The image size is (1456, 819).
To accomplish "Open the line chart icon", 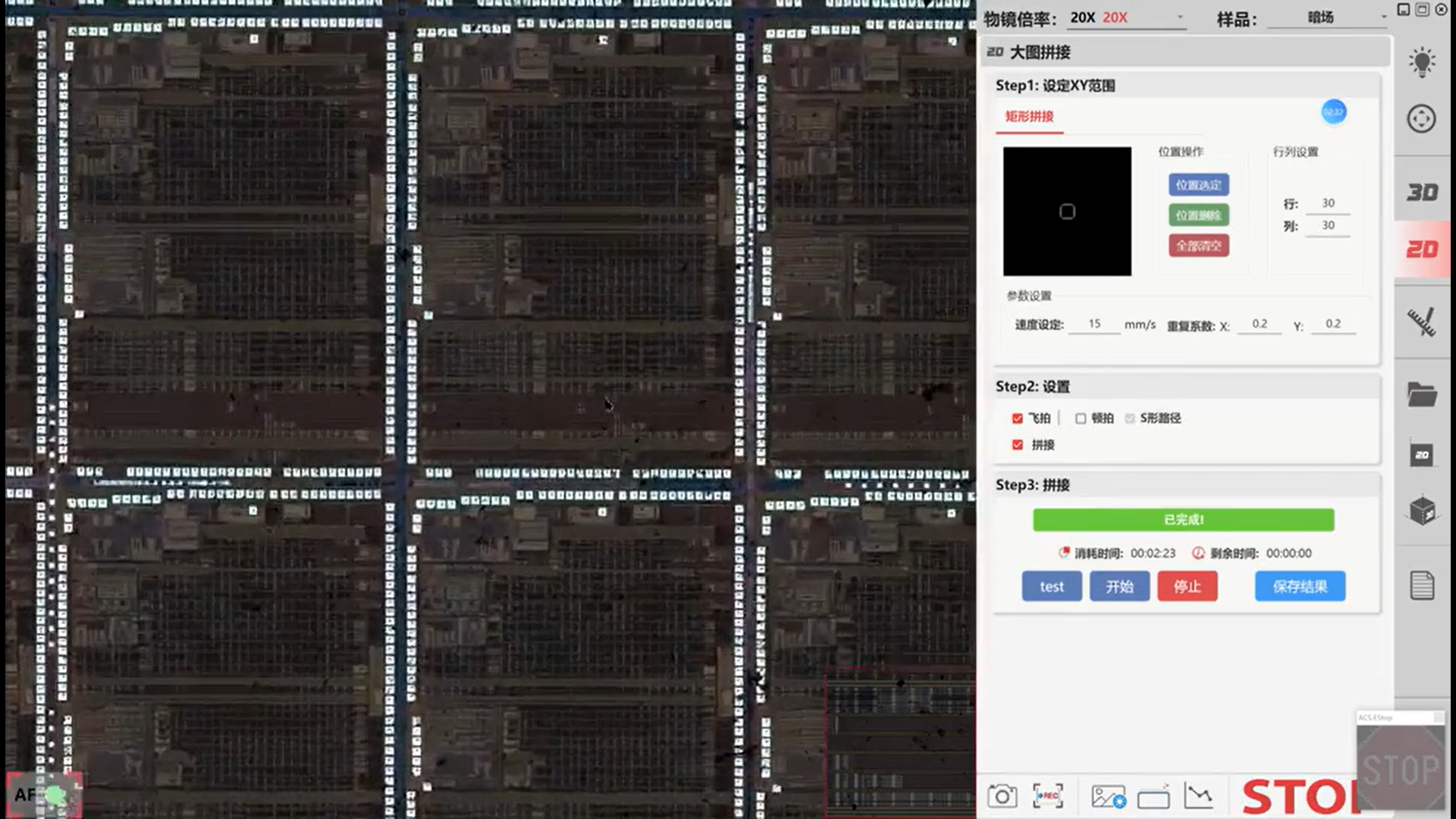I will coord(1198,796).
